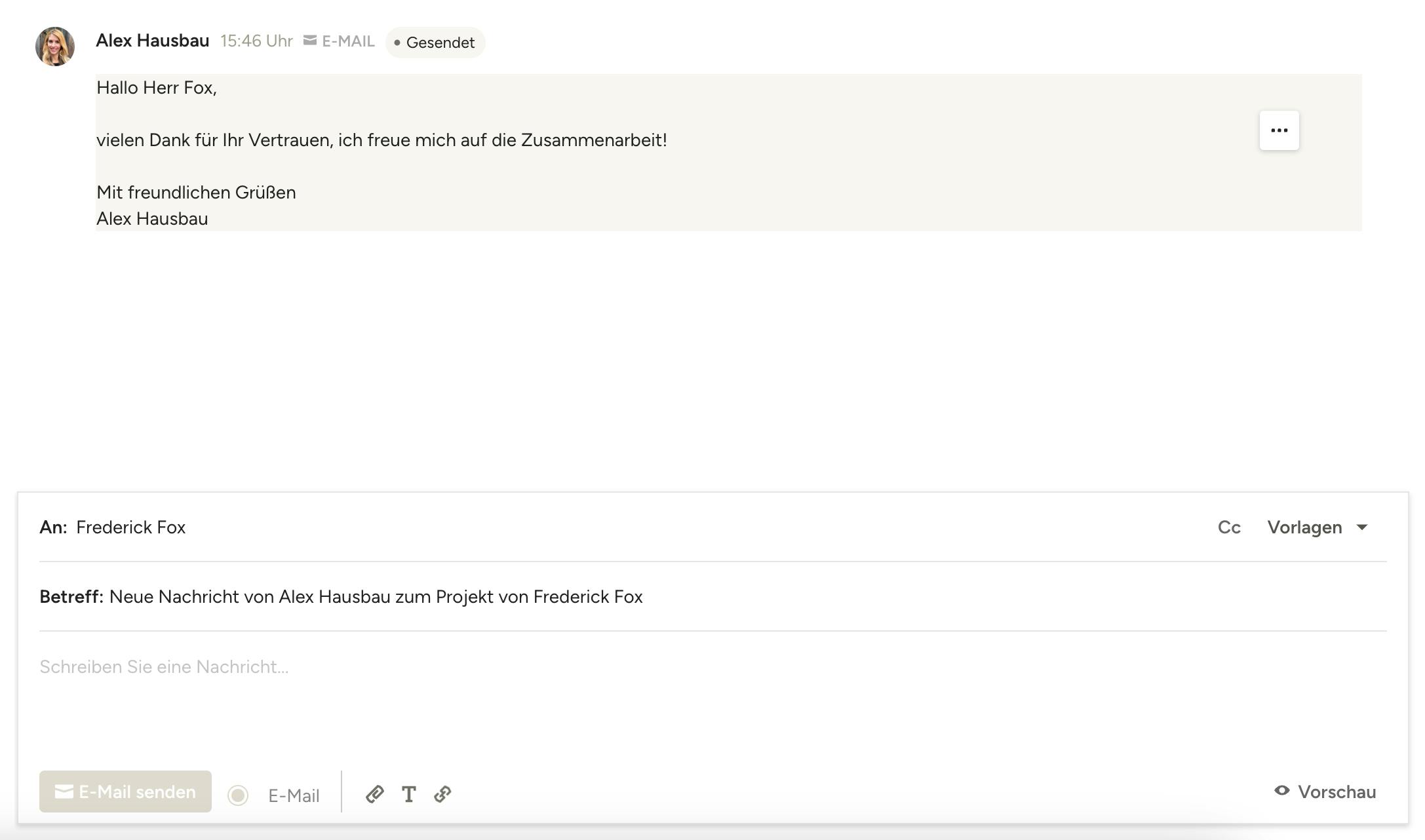The height and width of the screenshot is (840, 1425).
Task: Click the Frederick Fox recipient field
Action: coord(131,527)
